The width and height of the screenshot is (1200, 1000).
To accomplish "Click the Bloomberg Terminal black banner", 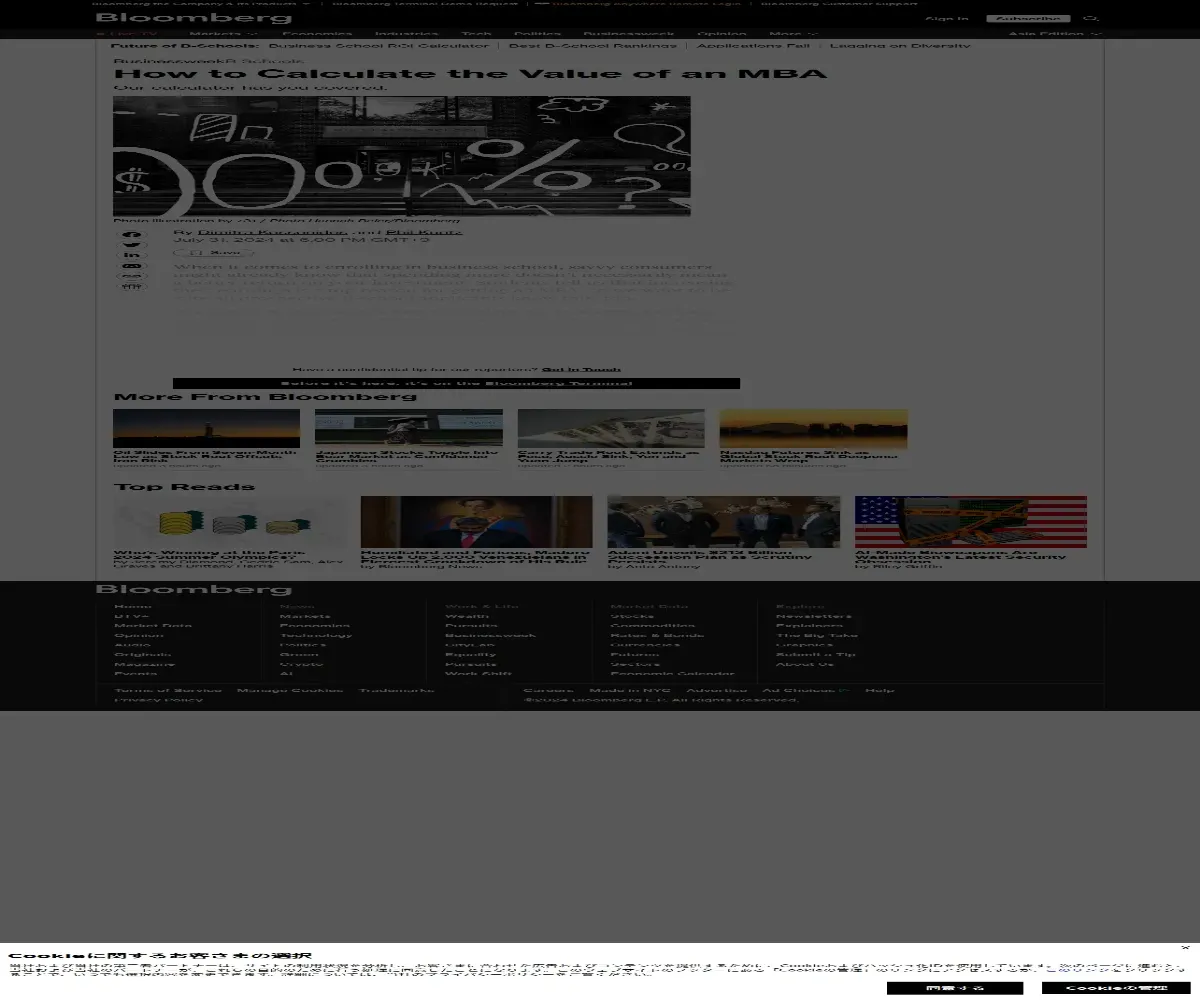I will click(456, 383).
